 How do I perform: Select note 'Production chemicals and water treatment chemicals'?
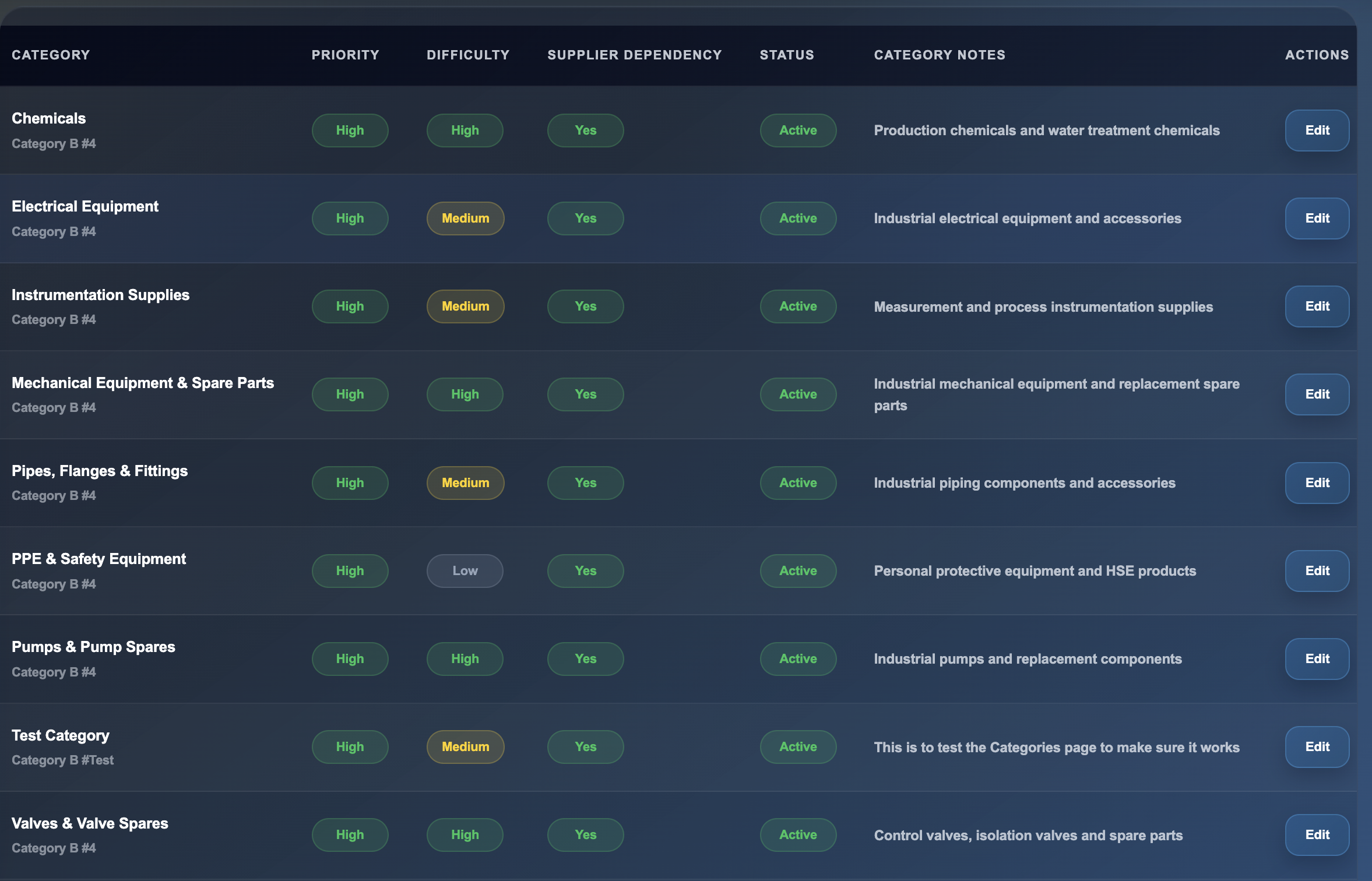point(1047,131)
